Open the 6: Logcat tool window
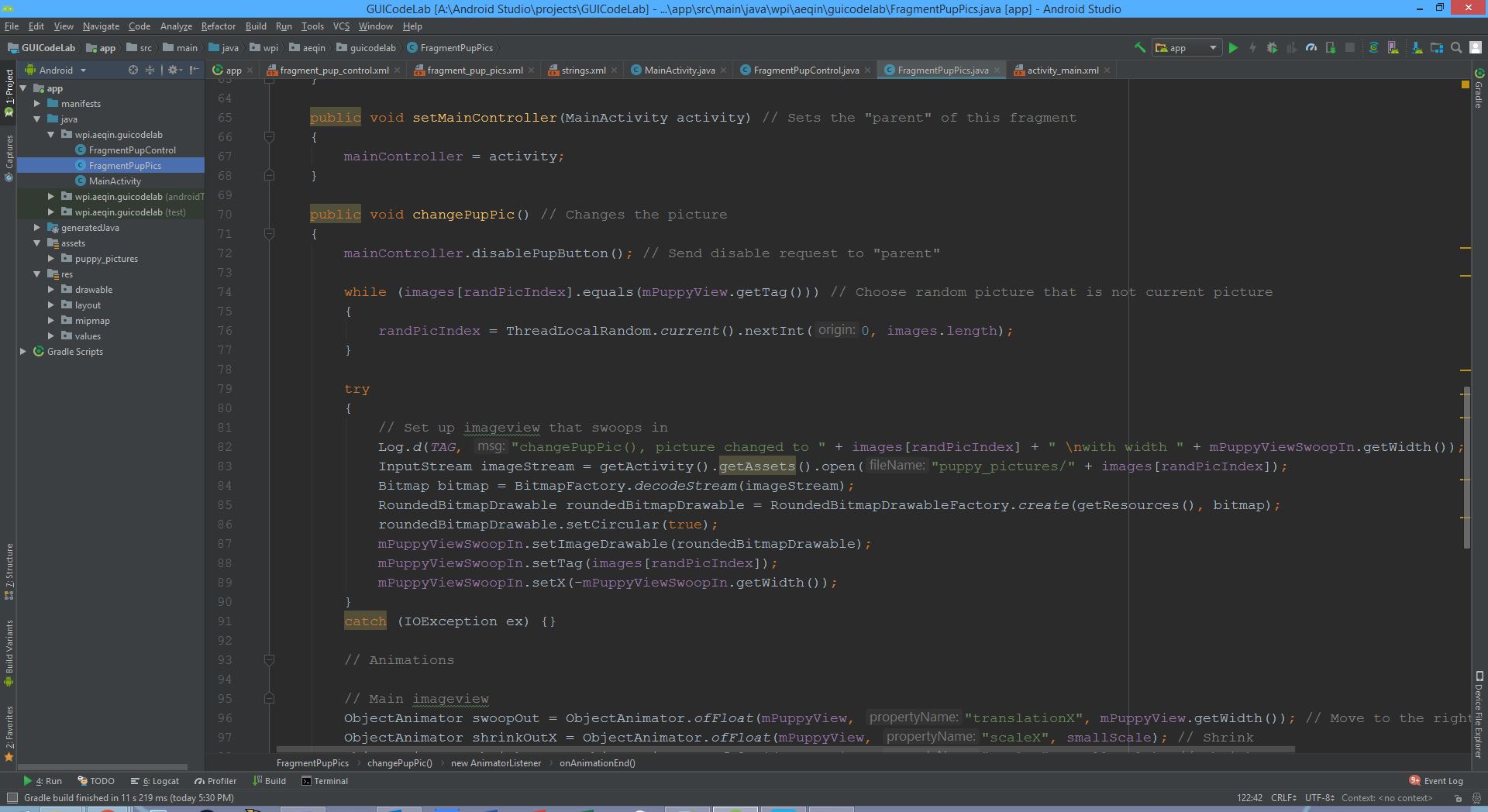The height and width of the screenshot is (812, 1488). click(155, 781)
